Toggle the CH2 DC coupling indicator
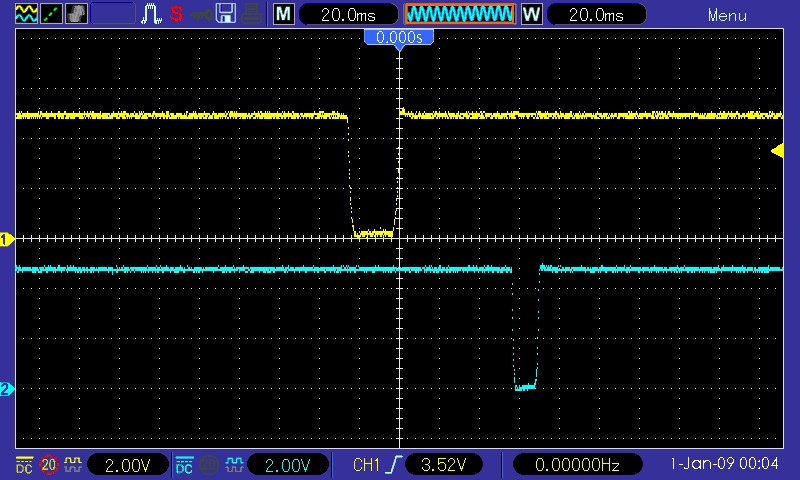 pyautogui.click(x=184, y=465)
